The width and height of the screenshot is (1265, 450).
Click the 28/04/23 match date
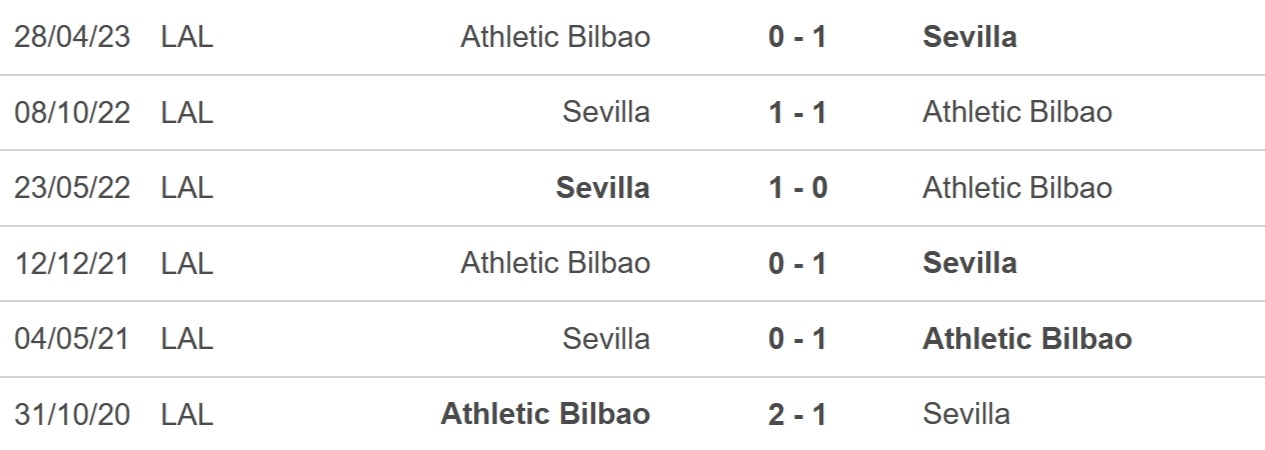pyautogui.click(x=73, y=37)
